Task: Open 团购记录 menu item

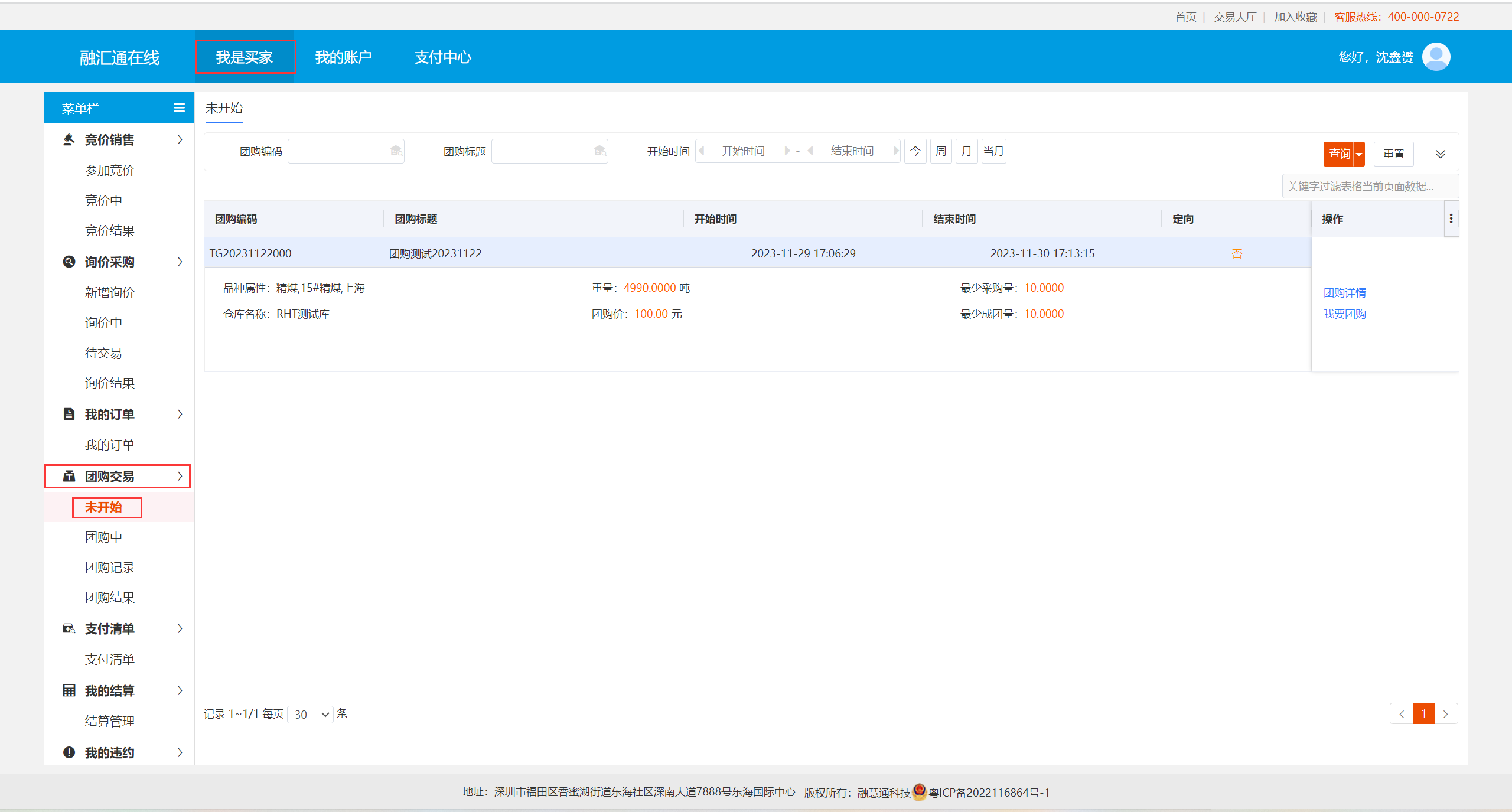Action: [110, 568]
